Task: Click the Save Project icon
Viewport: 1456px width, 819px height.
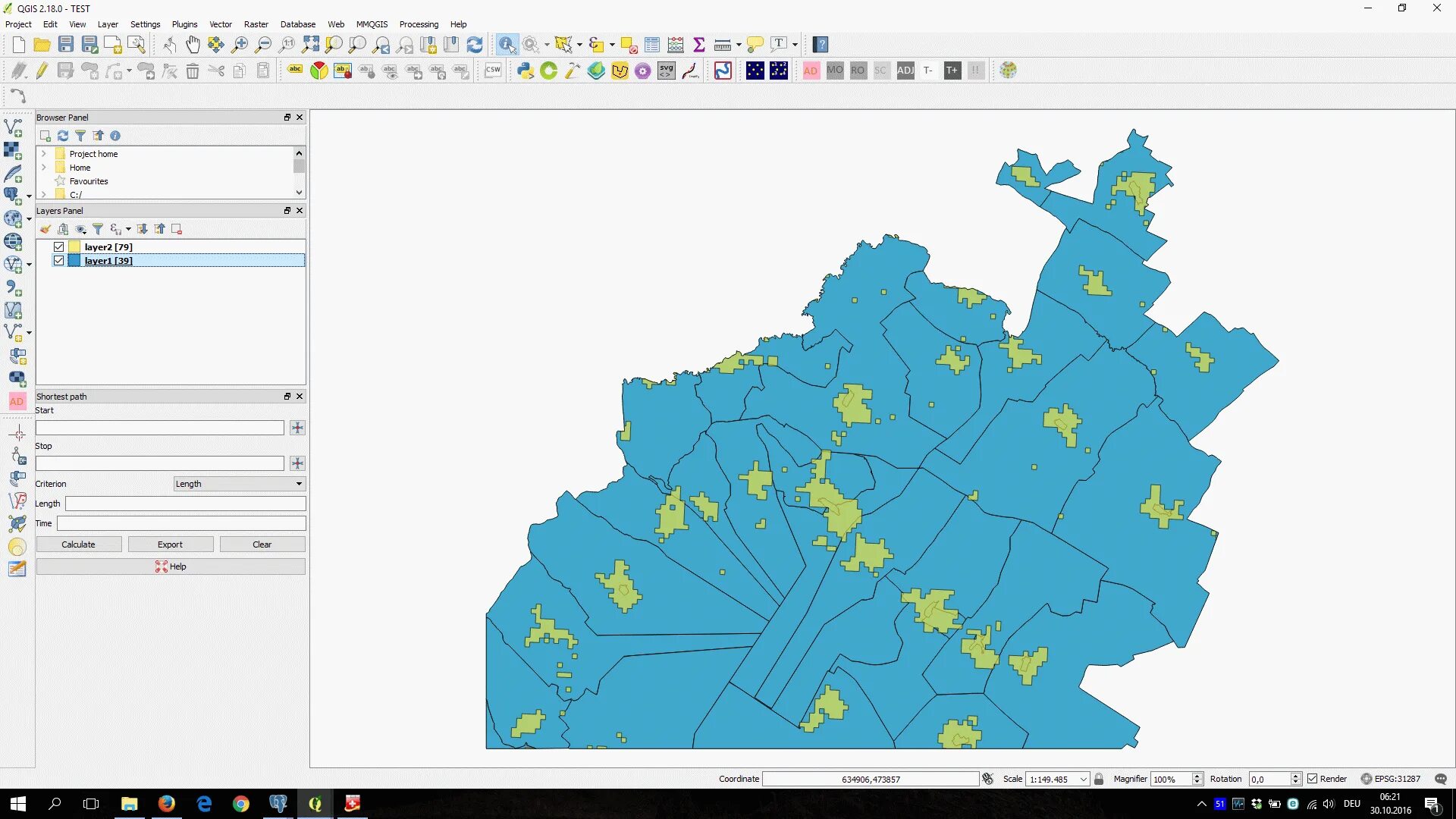Action: tap(66, 45)
